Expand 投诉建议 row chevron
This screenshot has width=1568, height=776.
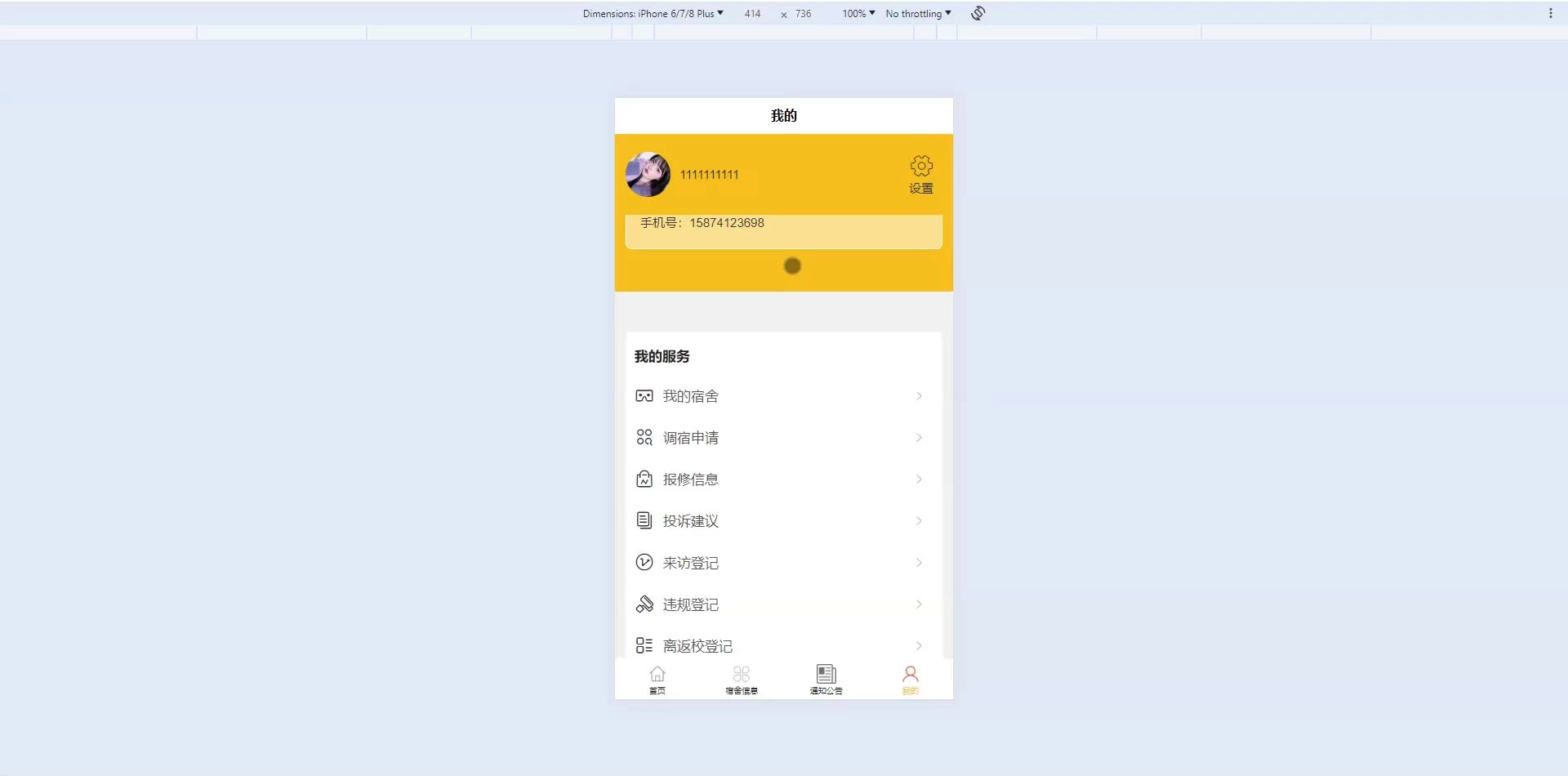click(x=919, y=521)
